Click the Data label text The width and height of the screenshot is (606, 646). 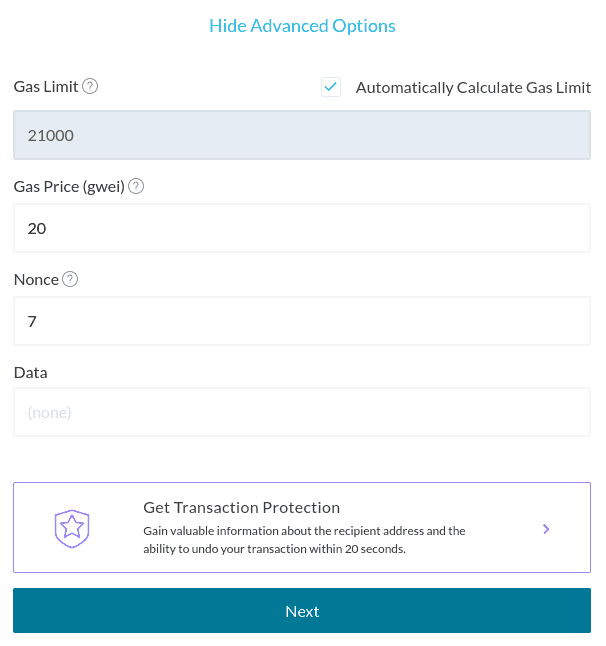tap(30, 372)
